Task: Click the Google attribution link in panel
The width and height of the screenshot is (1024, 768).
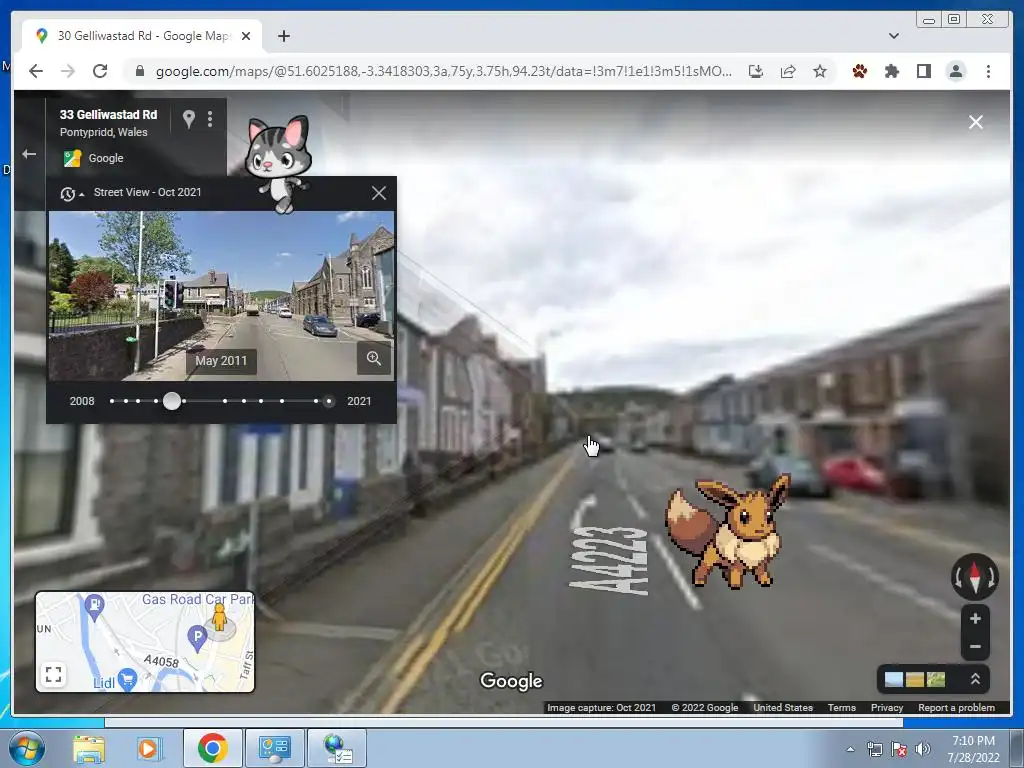Action: tap(106, 158)
